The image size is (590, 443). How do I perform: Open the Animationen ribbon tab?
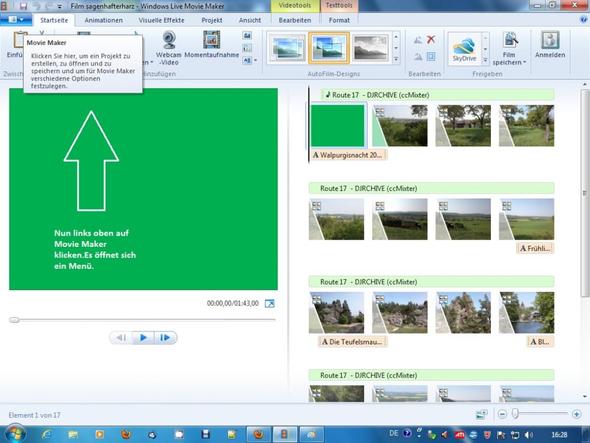pos(103,20)
